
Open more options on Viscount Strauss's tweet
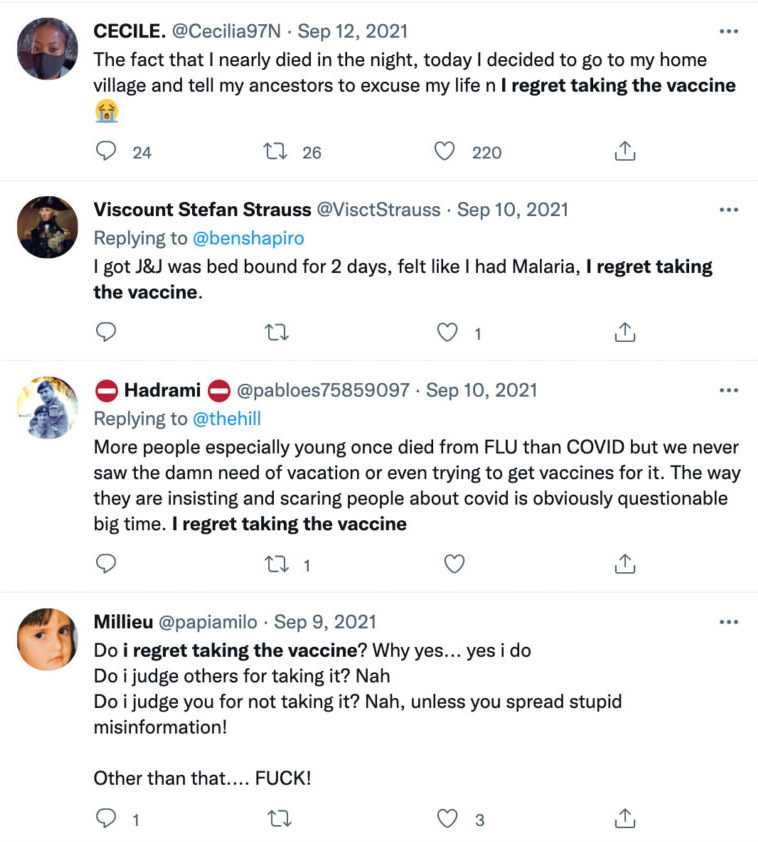coord(729,210)
